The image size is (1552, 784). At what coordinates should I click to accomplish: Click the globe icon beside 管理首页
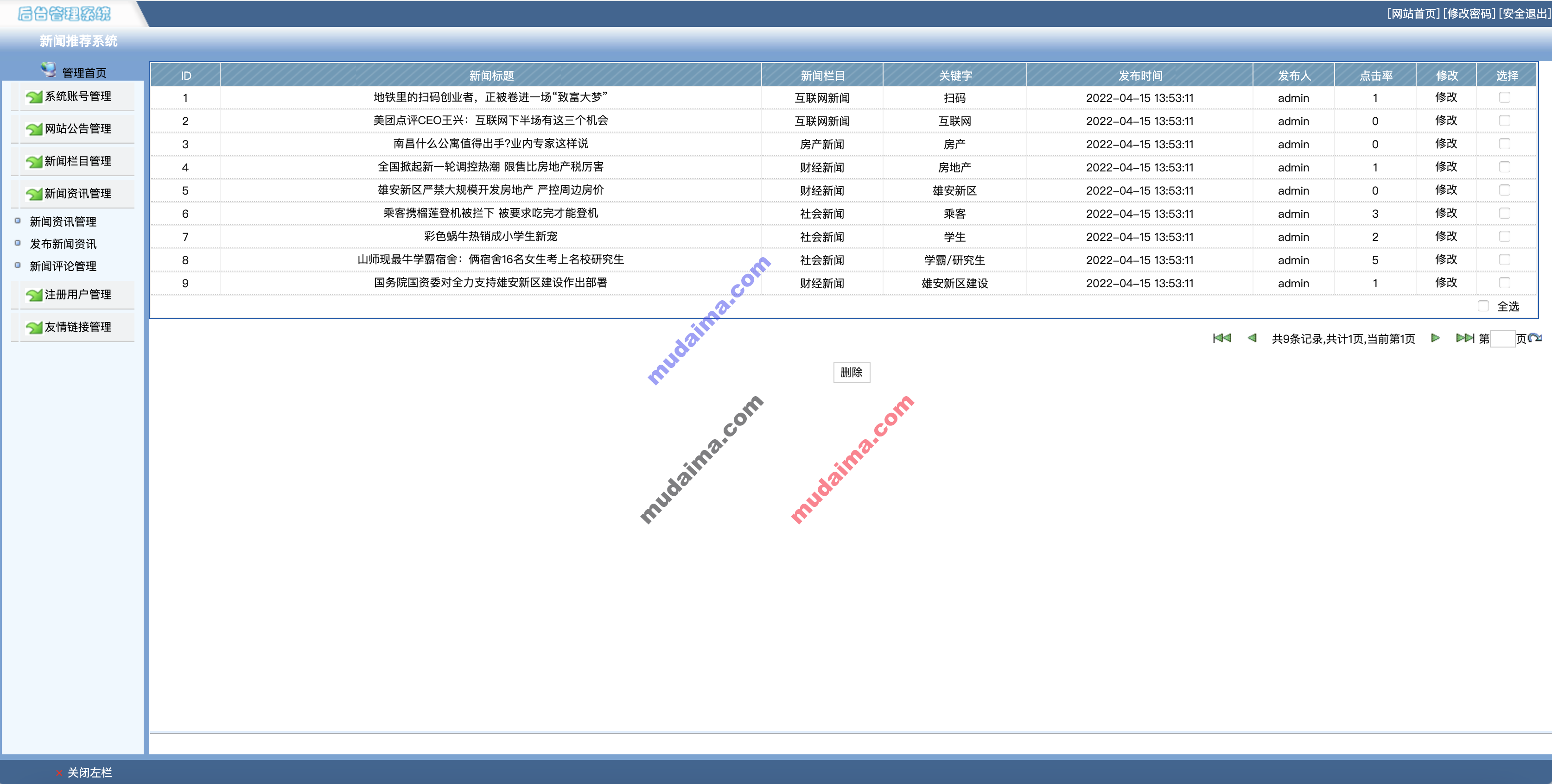pyautogui.click(x=48, y=70)
